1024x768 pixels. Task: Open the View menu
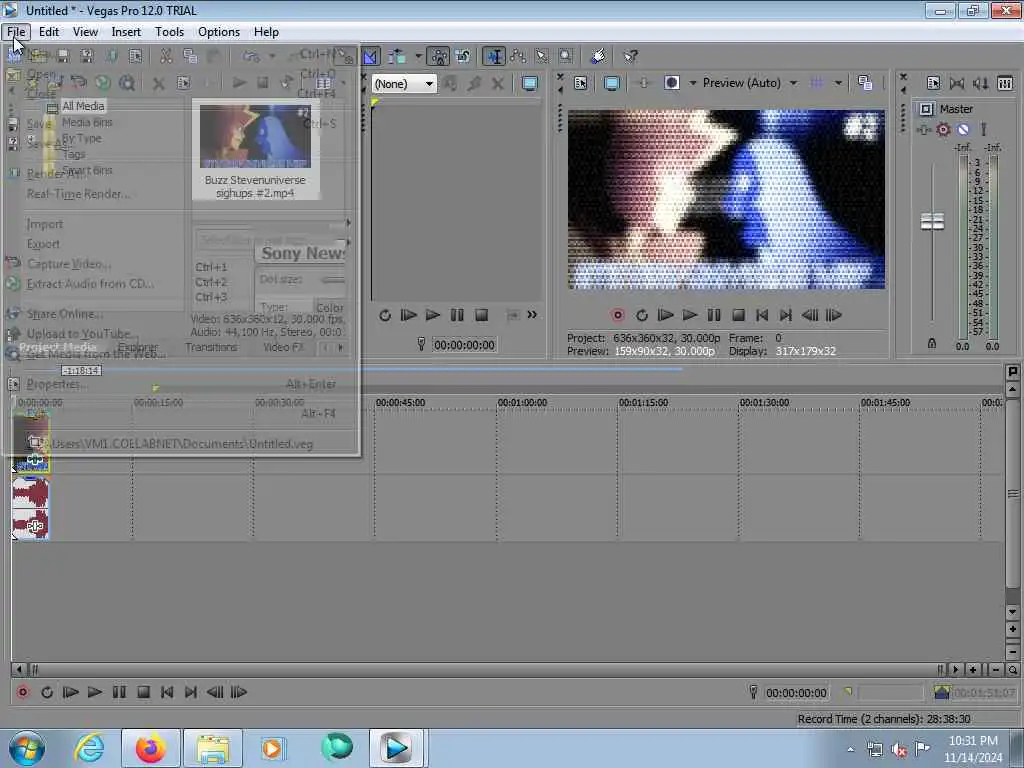coord(86,32)
